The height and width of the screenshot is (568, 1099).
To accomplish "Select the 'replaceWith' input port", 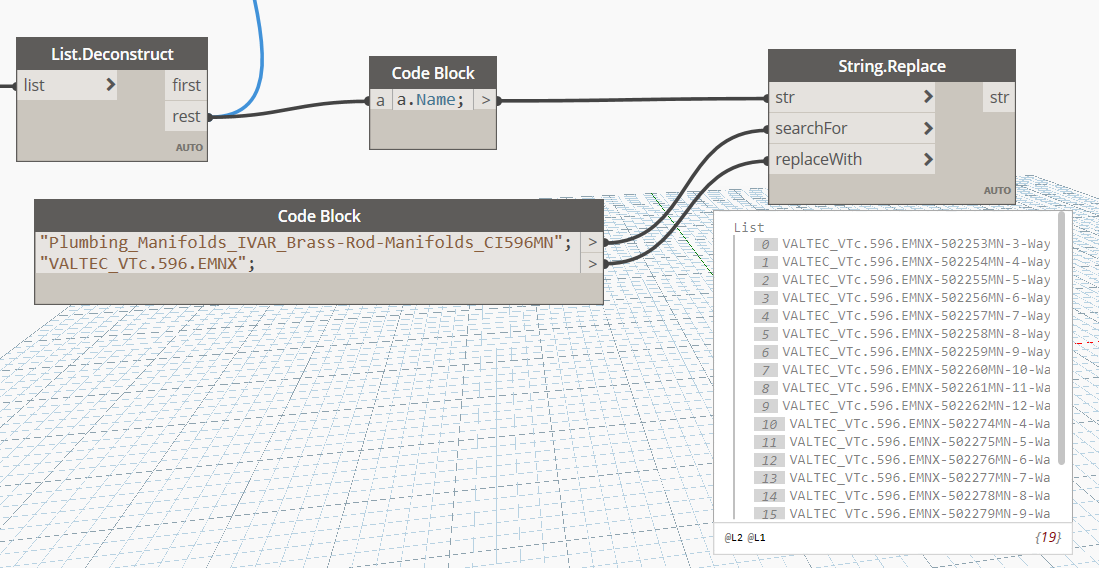I will (x=852, y=159).
